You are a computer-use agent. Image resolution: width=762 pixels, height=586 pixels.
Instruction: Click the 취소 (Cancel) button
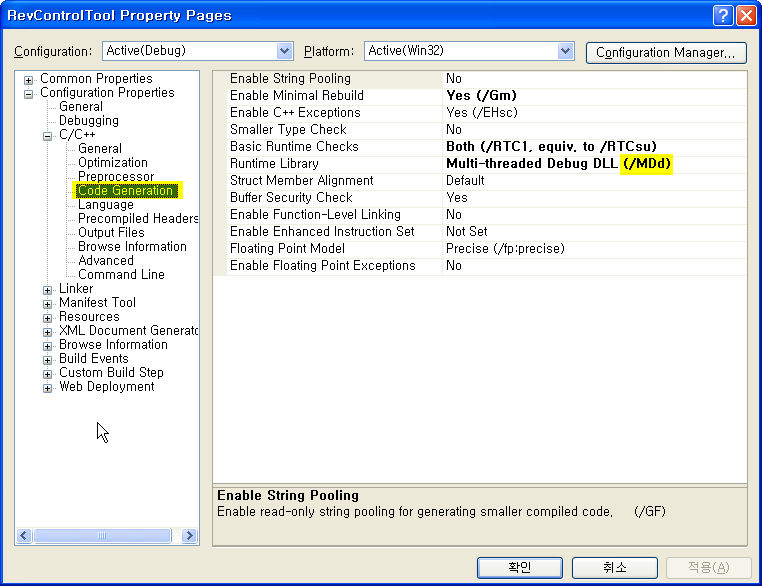point(614,567)
